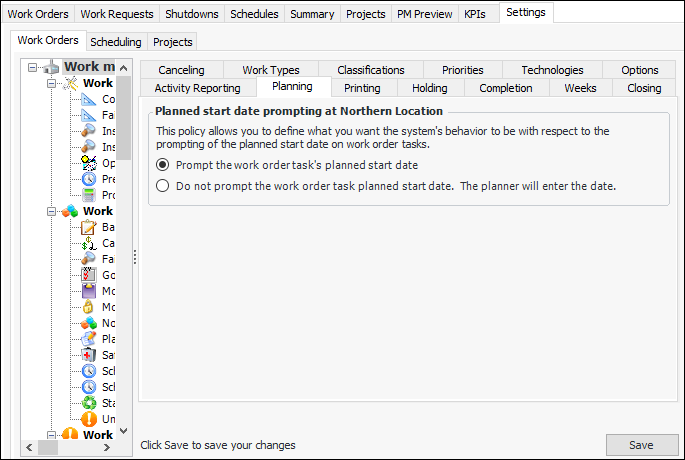685x460 pixels.
Task: Select the checkered flag 'Op' tree item
Action: (89, 163)
